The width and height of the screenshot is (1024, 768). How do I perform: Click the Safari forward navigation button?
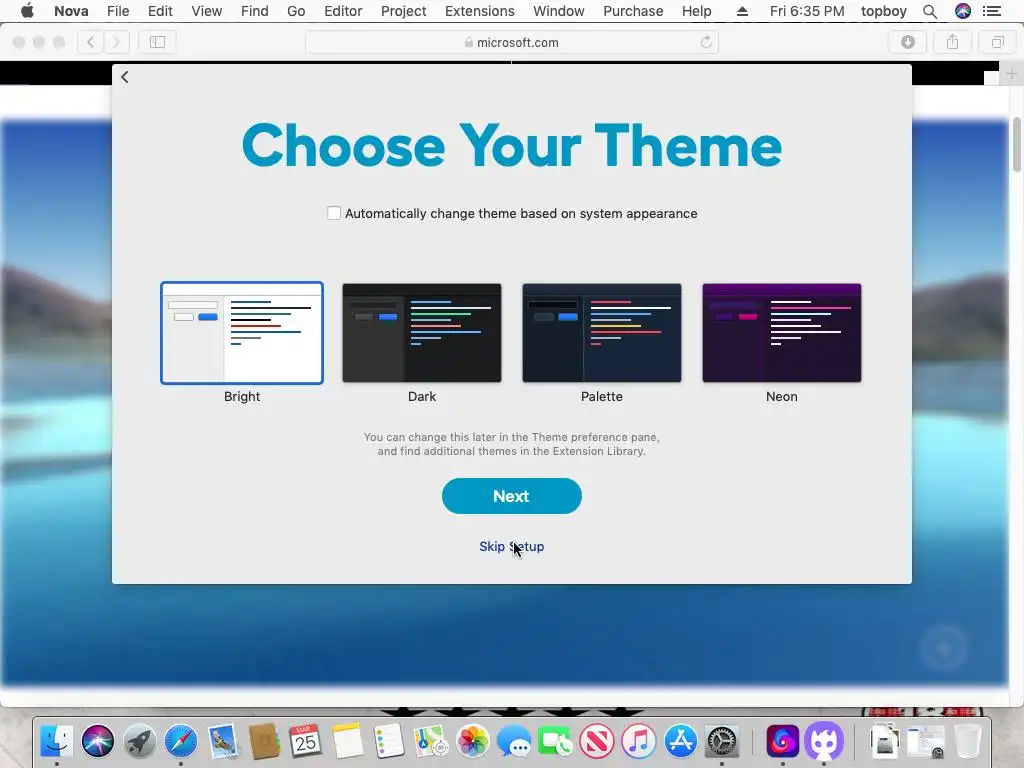point(116,42)
